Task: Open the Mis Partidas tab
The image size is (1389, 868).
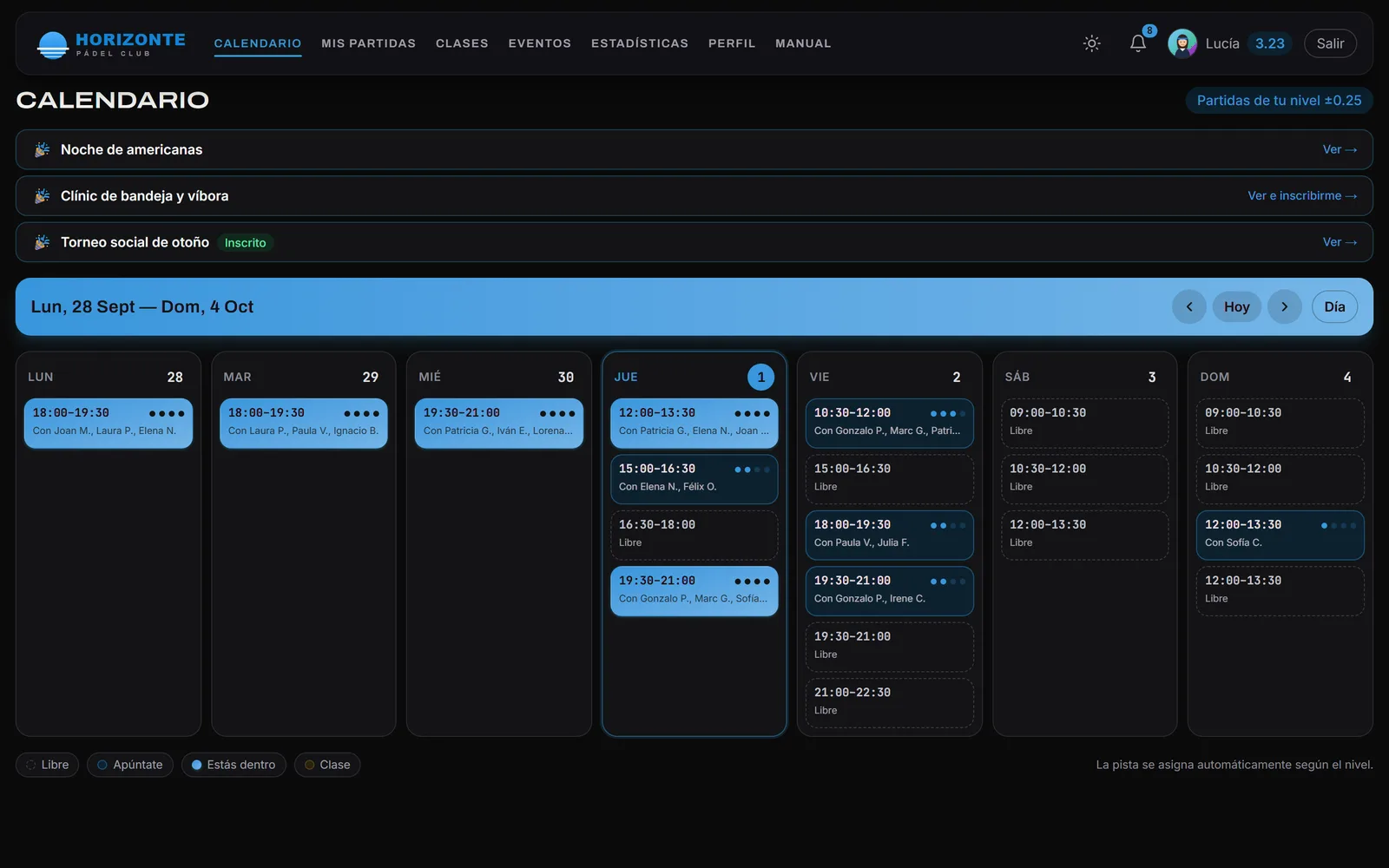Action: click(x=369, y=43)
